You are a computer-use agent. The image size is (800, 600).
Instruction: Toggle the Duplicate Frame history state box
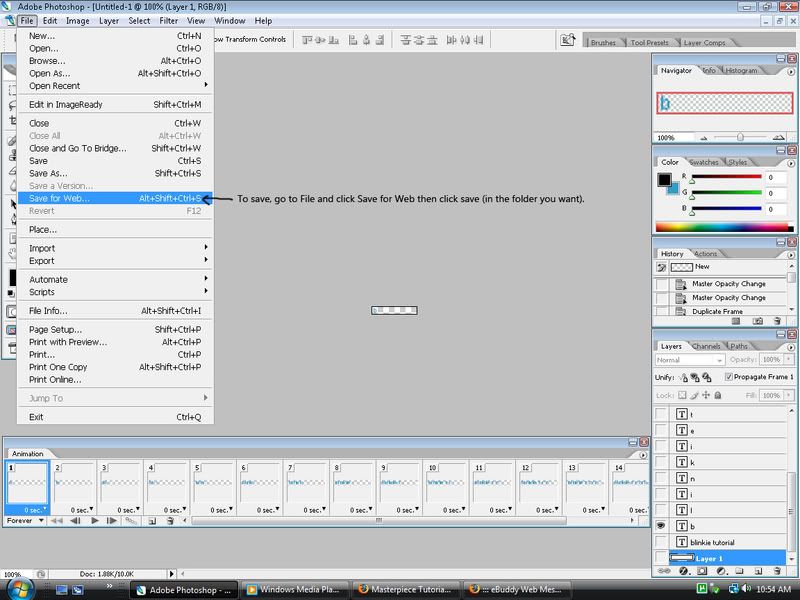[662, 311]
